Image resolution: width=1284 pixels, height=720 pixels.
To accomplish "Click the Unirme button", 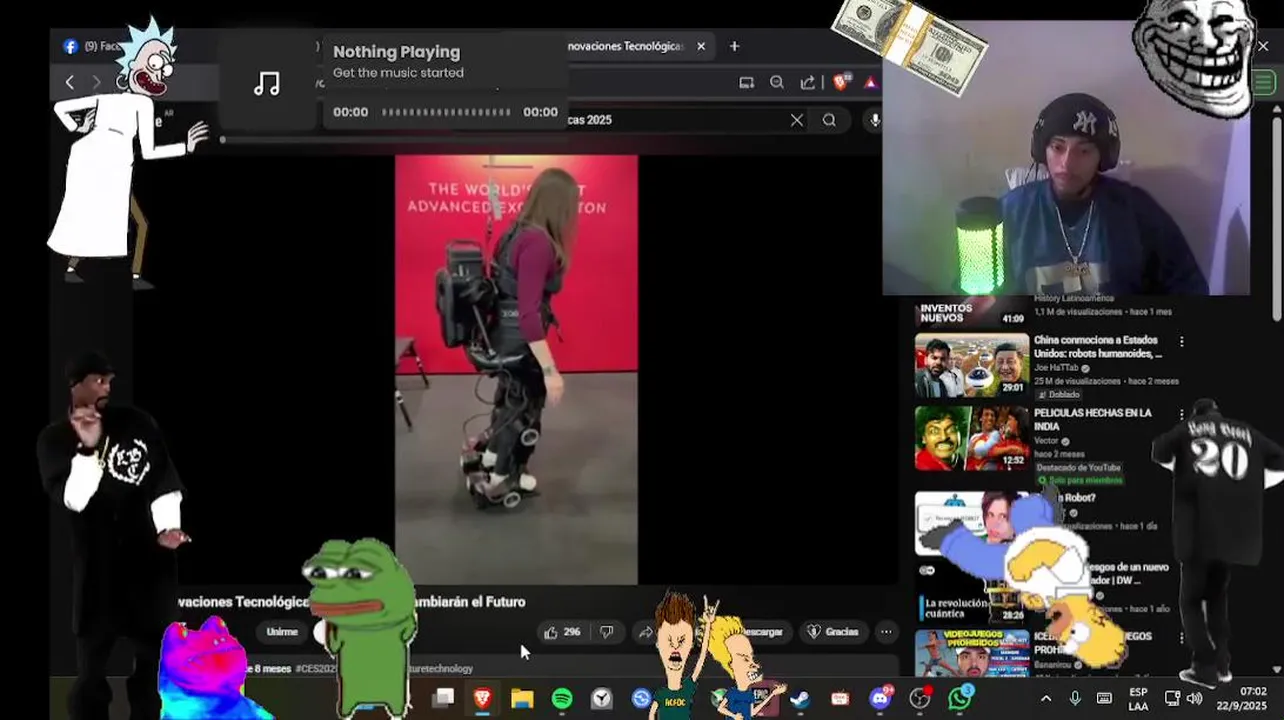I will (282, 632).
